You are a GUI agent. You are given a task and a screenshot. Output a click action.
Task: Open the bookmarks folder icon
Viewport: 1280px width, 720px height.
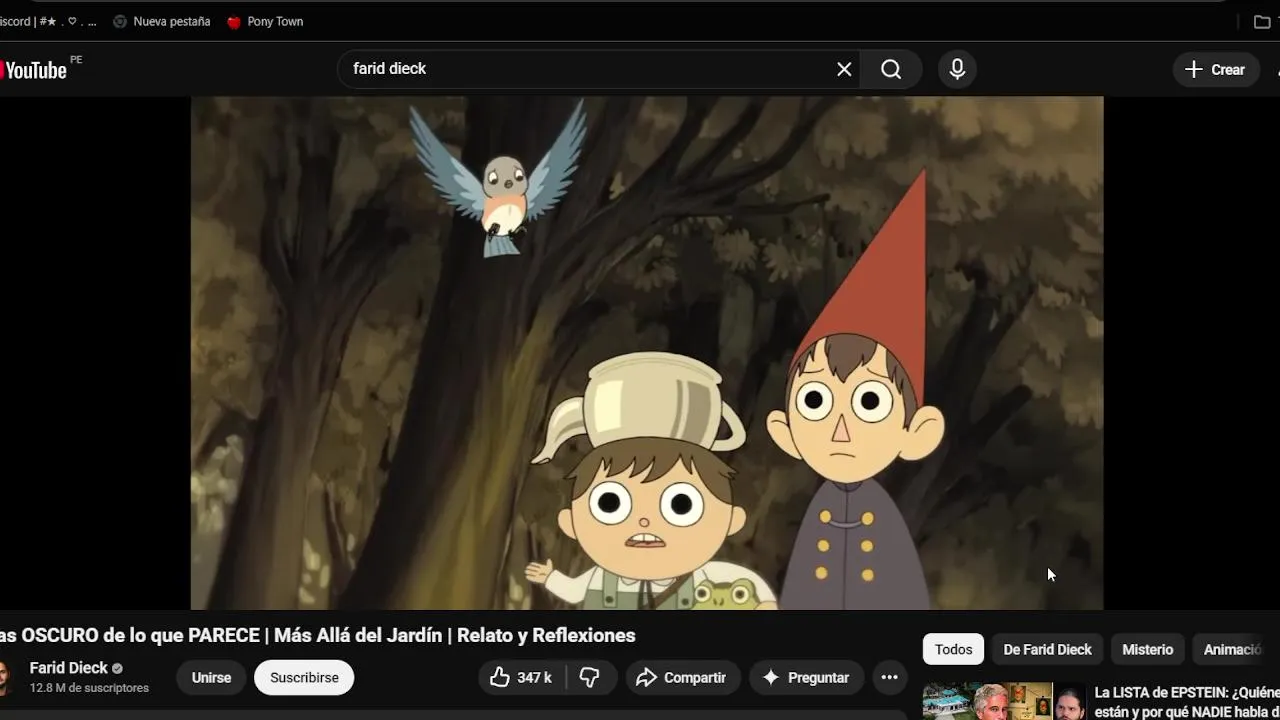click(x=1262, y=21)
